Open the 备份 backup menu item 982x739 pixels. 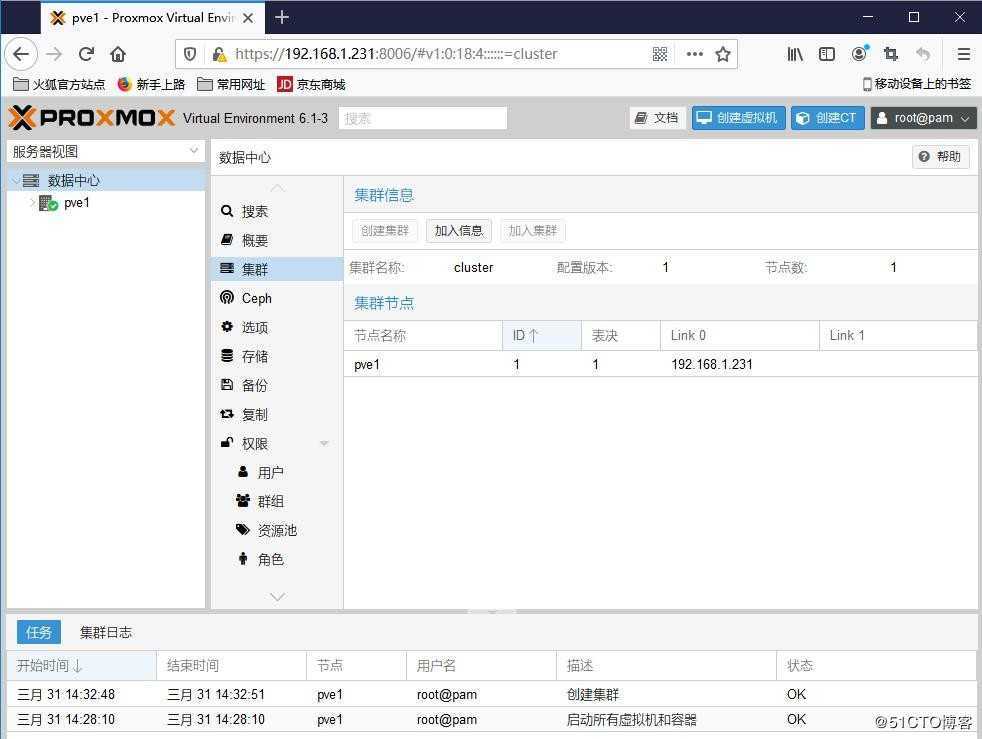pos(277,385)
